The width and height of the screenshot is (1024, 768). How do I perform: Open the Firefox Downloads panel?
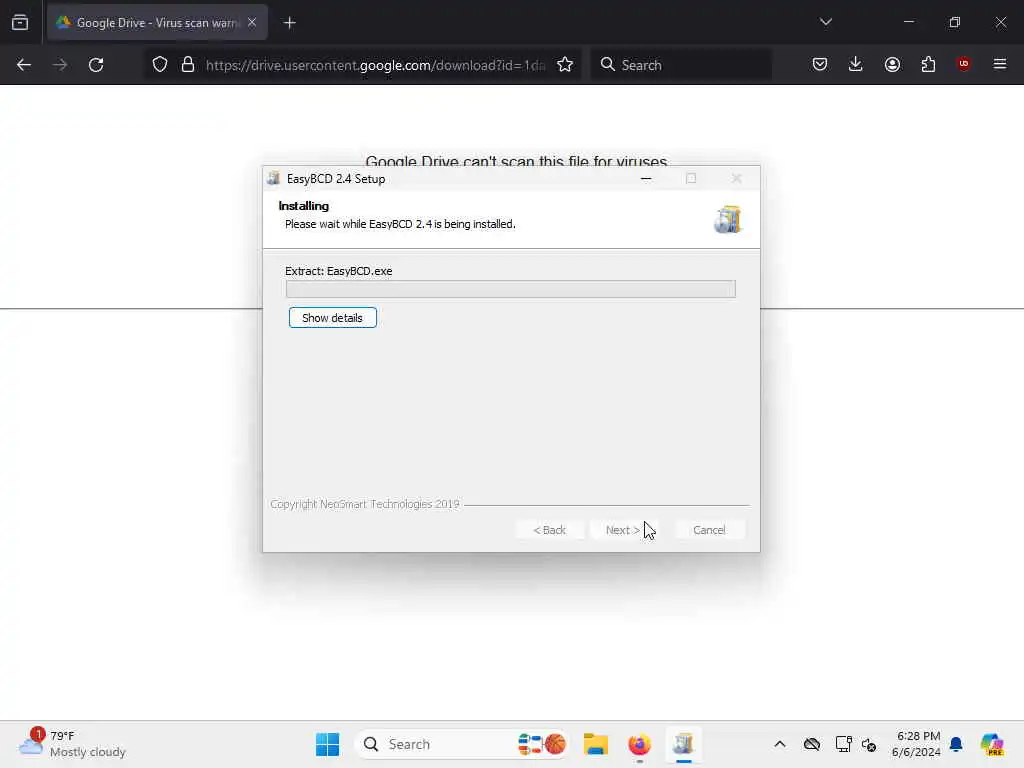(x=856, y=64)
